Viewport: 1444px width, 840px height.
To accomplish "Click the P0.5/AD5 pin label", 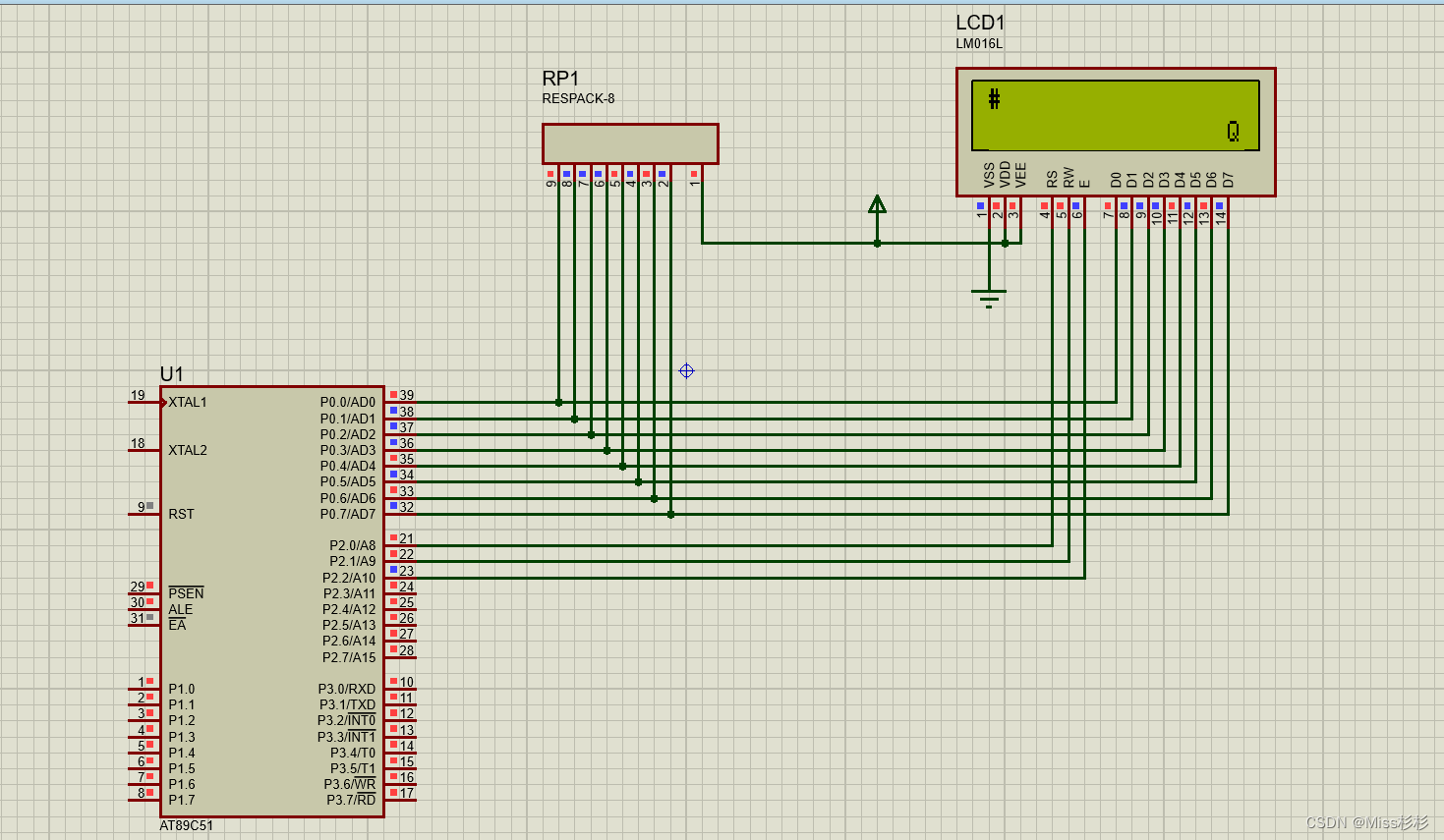I will pos(348,481).
